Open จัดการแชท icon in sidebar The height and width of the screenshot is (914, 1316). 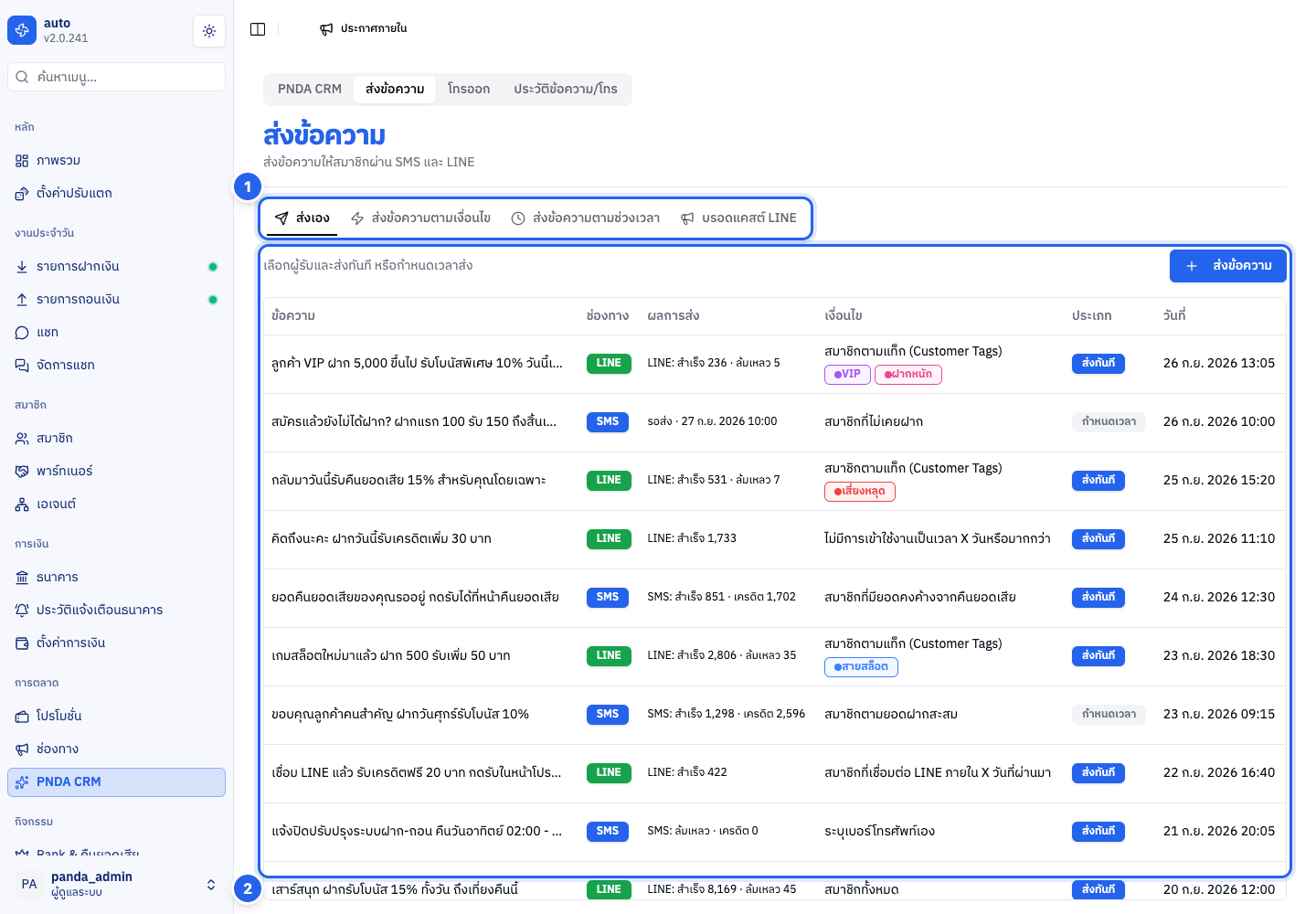click(22, 366)
